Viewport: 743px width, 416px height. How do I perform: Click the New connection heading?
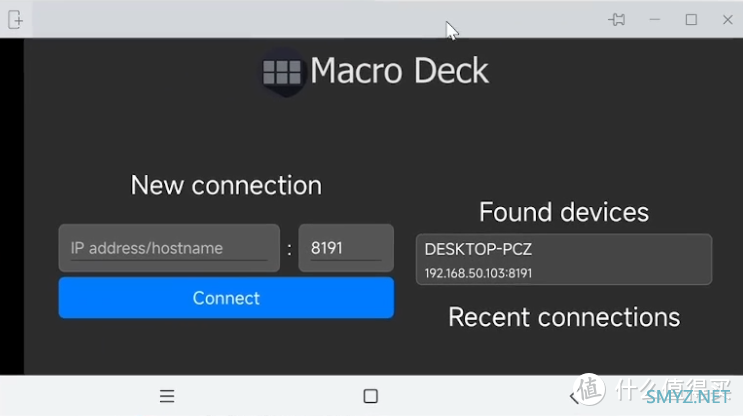pyautogui.click(x=226, y=185)
